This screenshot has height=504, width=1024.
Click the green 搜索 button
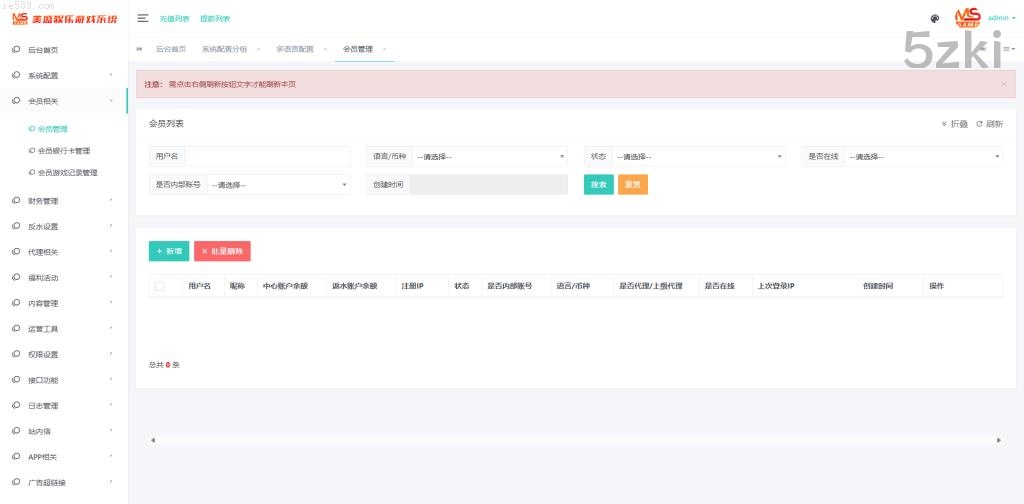click(x=598, y=185)
